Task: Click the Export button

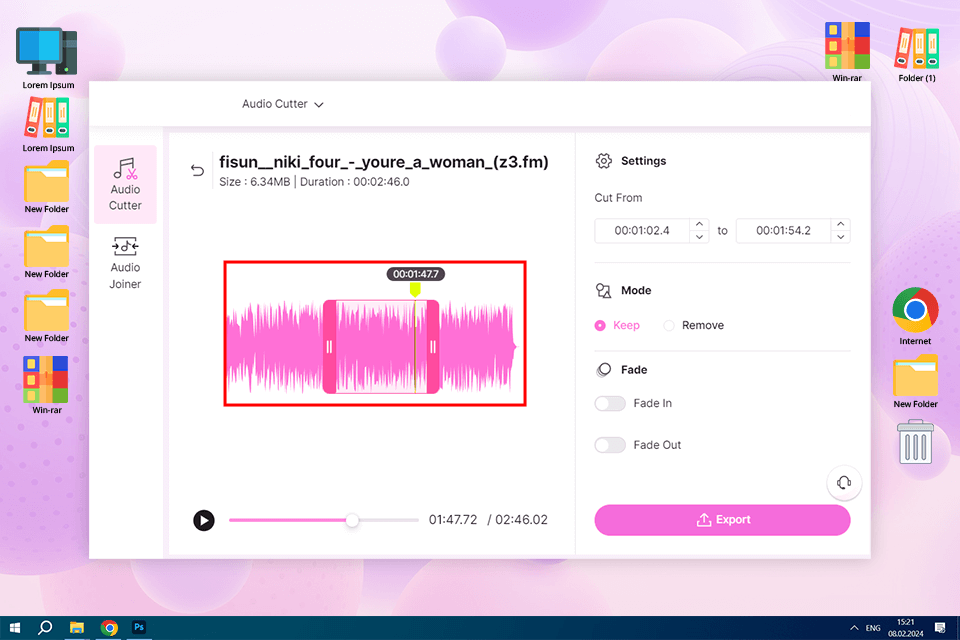Action: click(722, 520)
